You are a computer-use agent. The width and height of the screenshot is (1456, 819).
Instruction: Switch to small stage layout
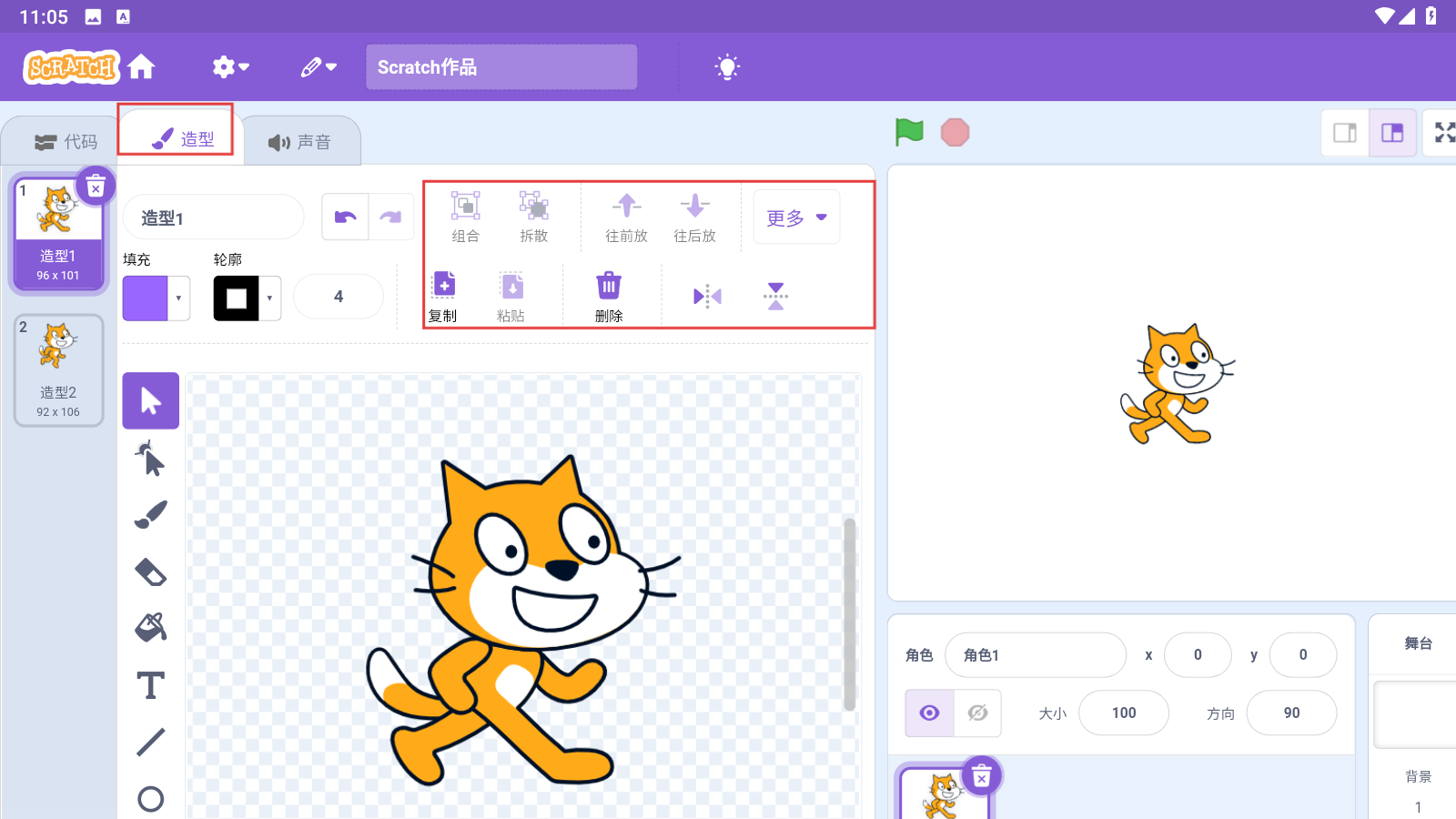tap(1345, 133)
